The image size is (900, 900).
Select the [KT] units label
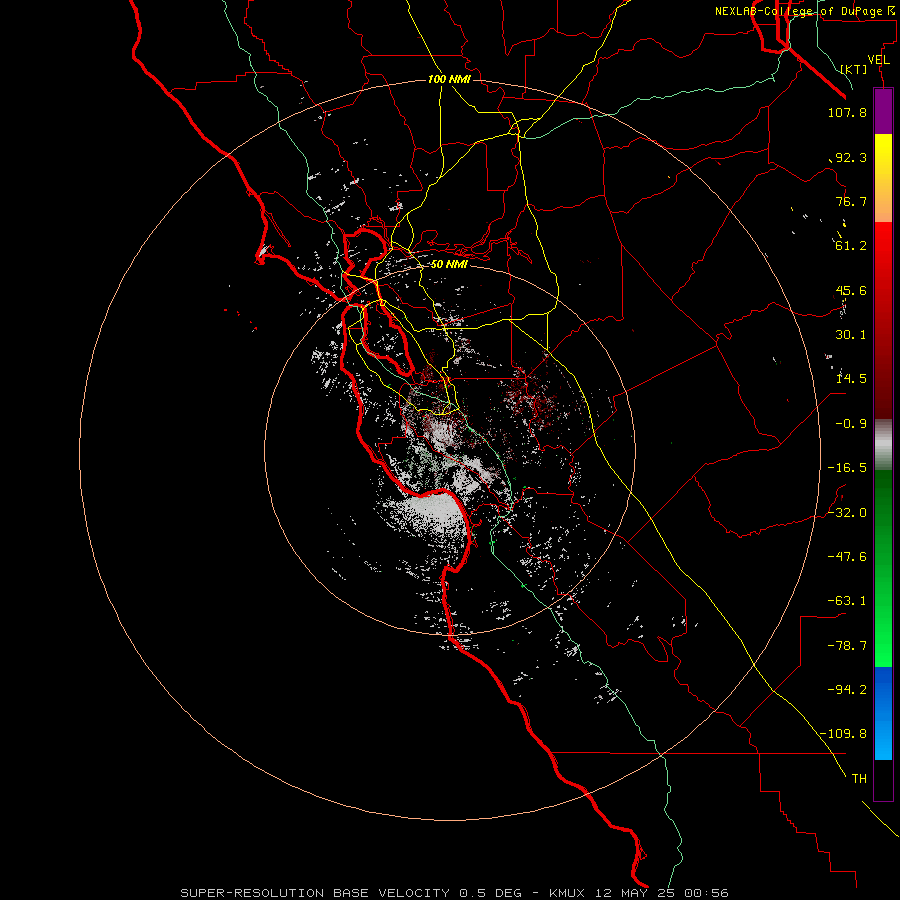point(854,69)
